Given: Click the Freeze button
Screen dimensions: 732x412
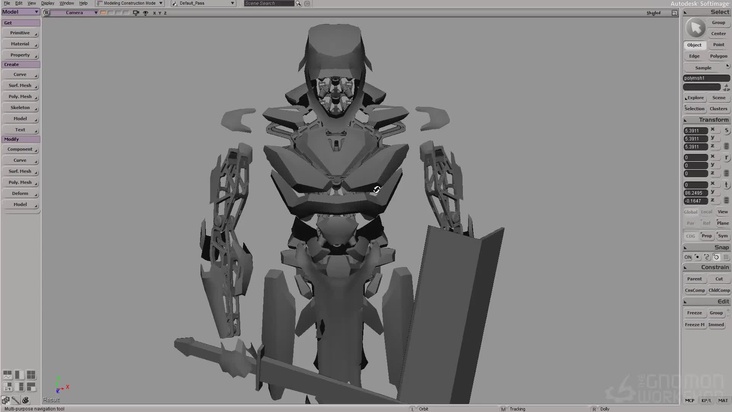Looking at the screenshot, I should [x=694, y=313].
